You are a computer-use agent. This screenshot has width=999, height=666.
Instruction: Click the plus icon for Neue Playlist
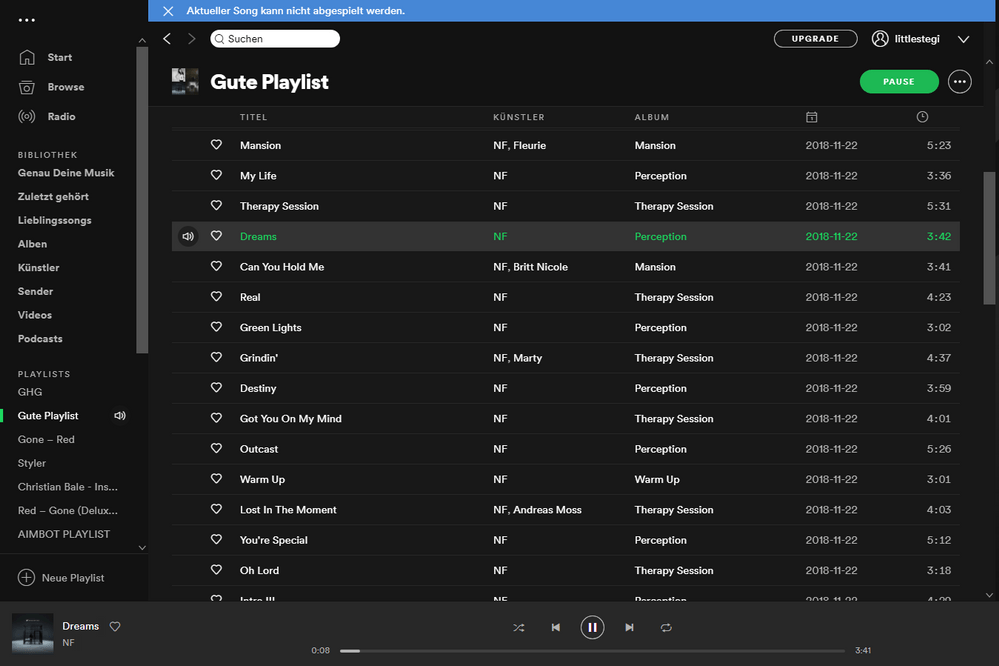point(27,578)
